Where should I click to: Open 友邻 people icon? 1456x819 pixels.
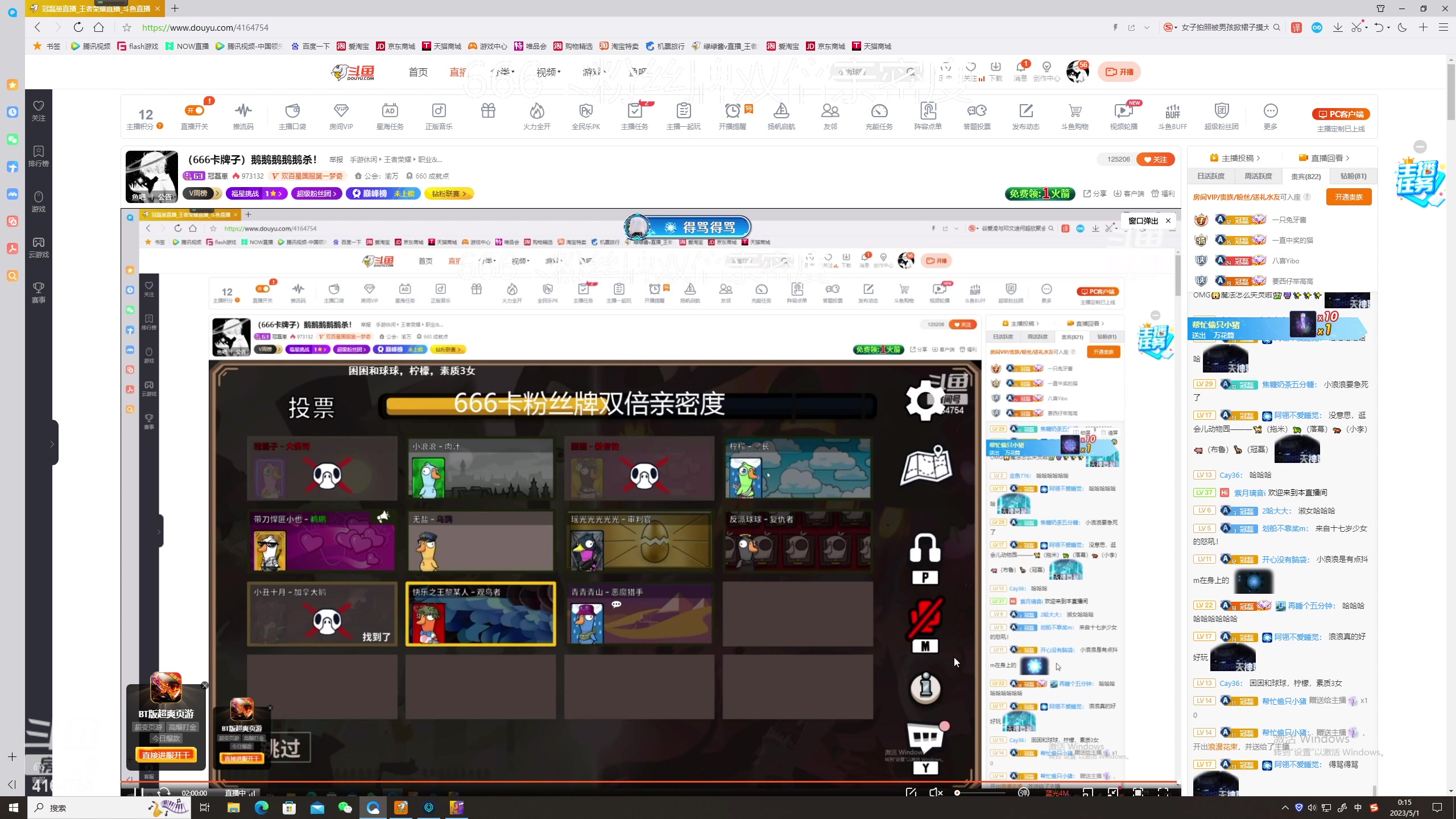pos(830,110)
